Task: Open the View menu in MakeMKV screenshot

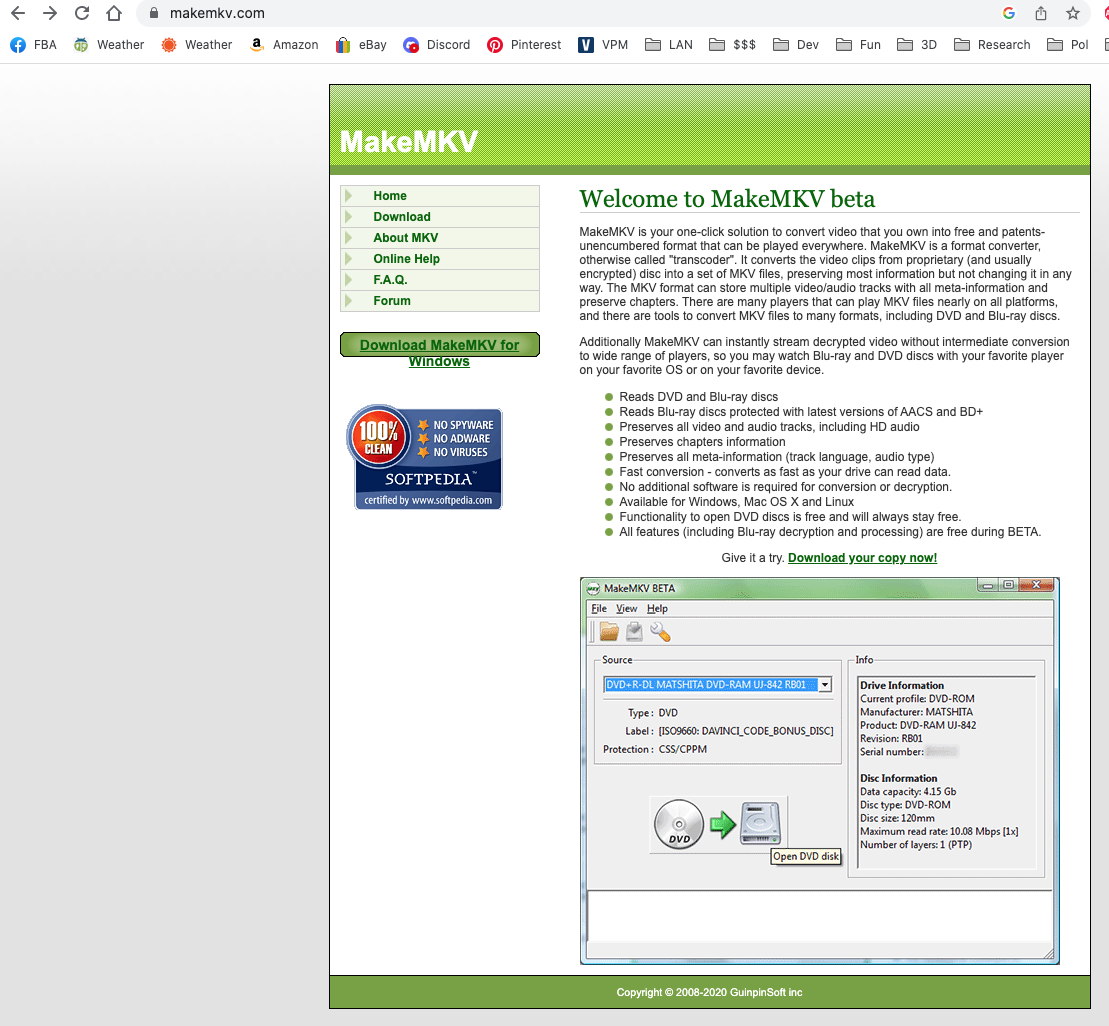Action: pyautogui.click(x=626, y=609)
